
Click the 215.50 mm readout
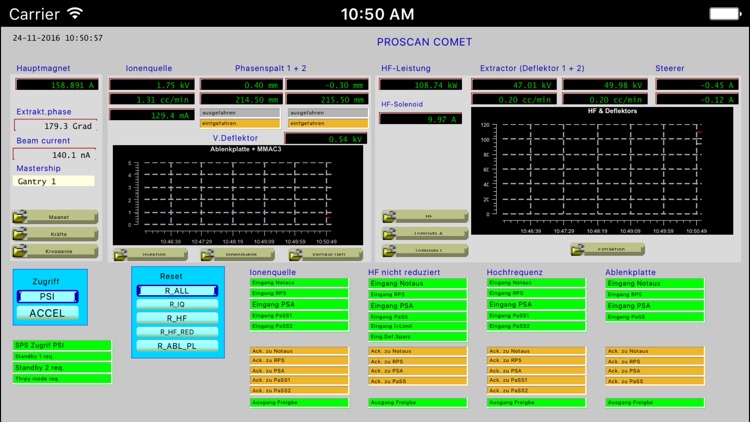(x=328, y=100)
